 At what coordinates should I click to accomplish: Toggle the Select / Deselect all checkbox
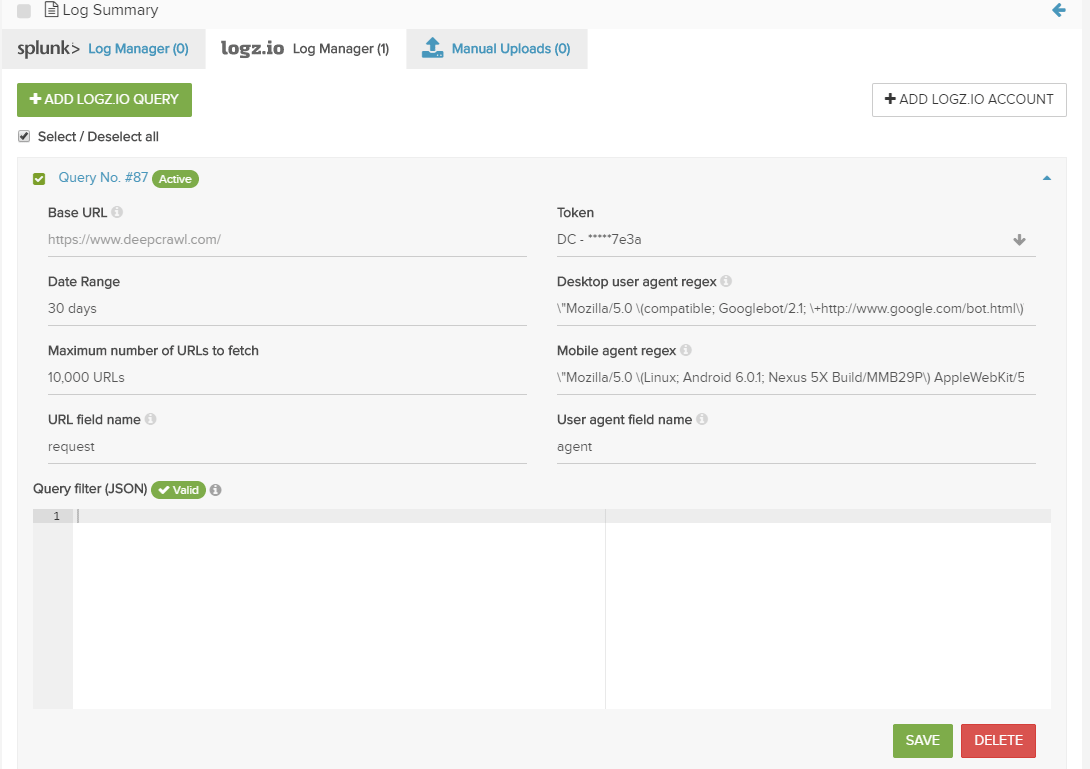coord(24,136)
